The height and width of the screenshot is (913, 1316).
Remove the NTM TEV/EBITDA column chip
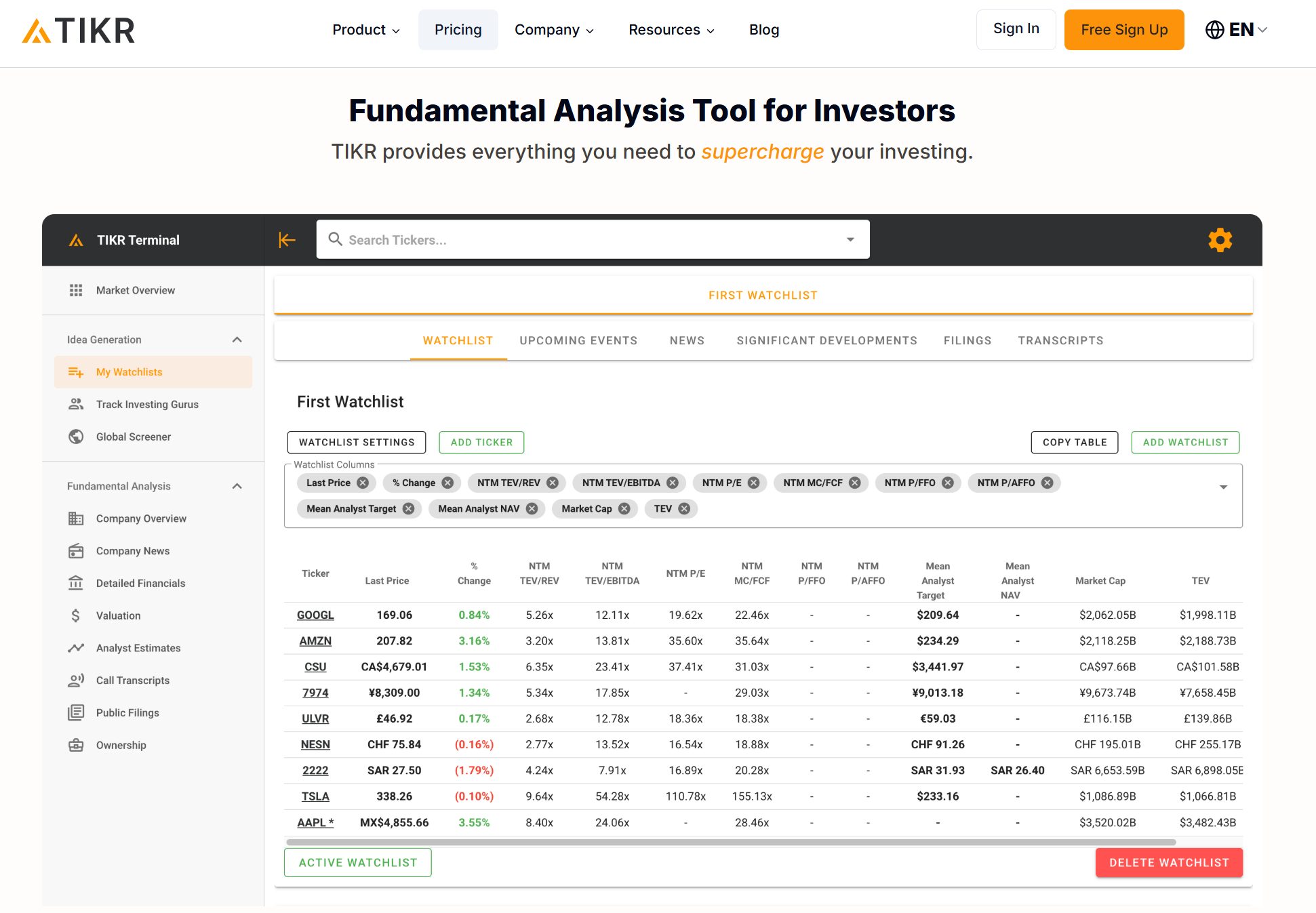coord(673,483)
